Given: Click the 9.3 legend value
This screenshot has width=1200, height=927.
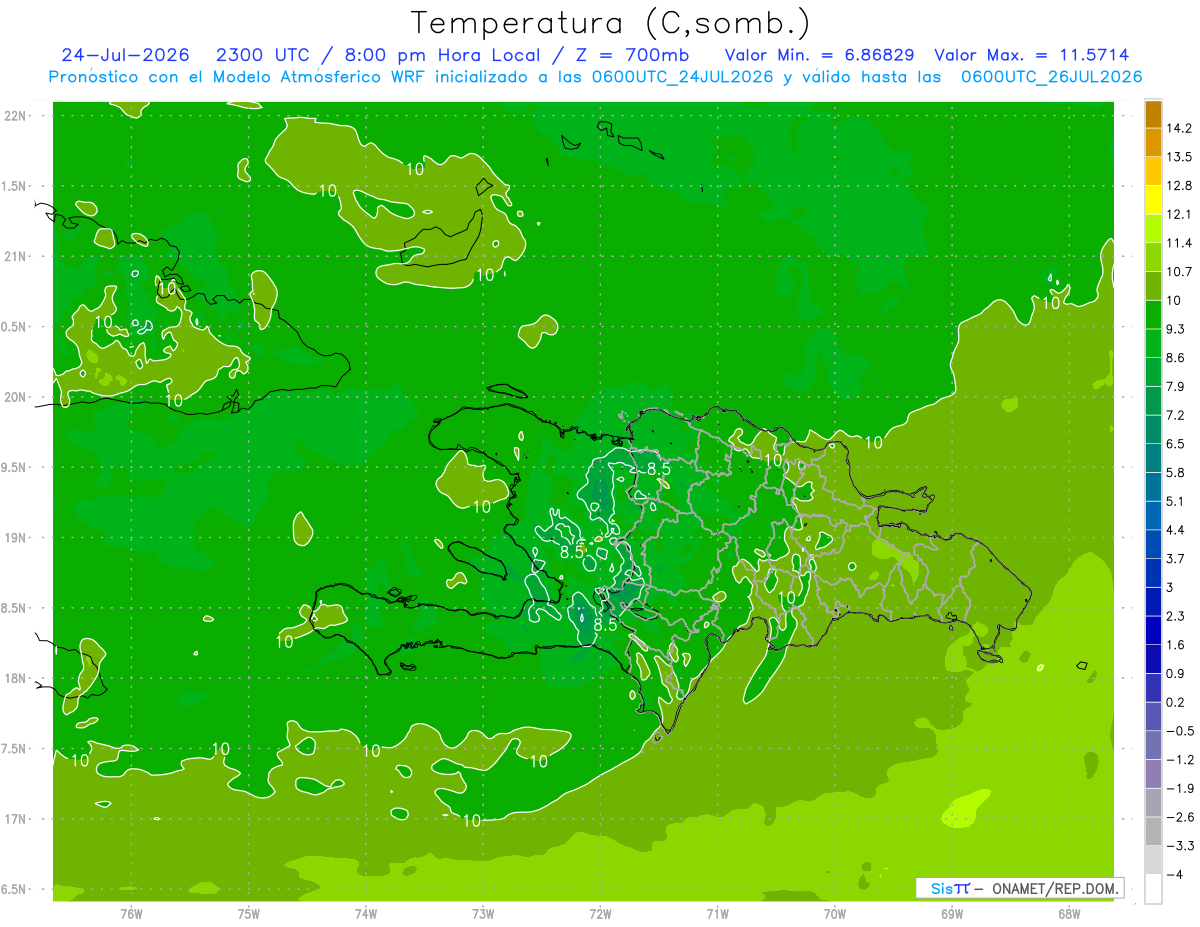Looking at the screenshot, I should 1176,329.
